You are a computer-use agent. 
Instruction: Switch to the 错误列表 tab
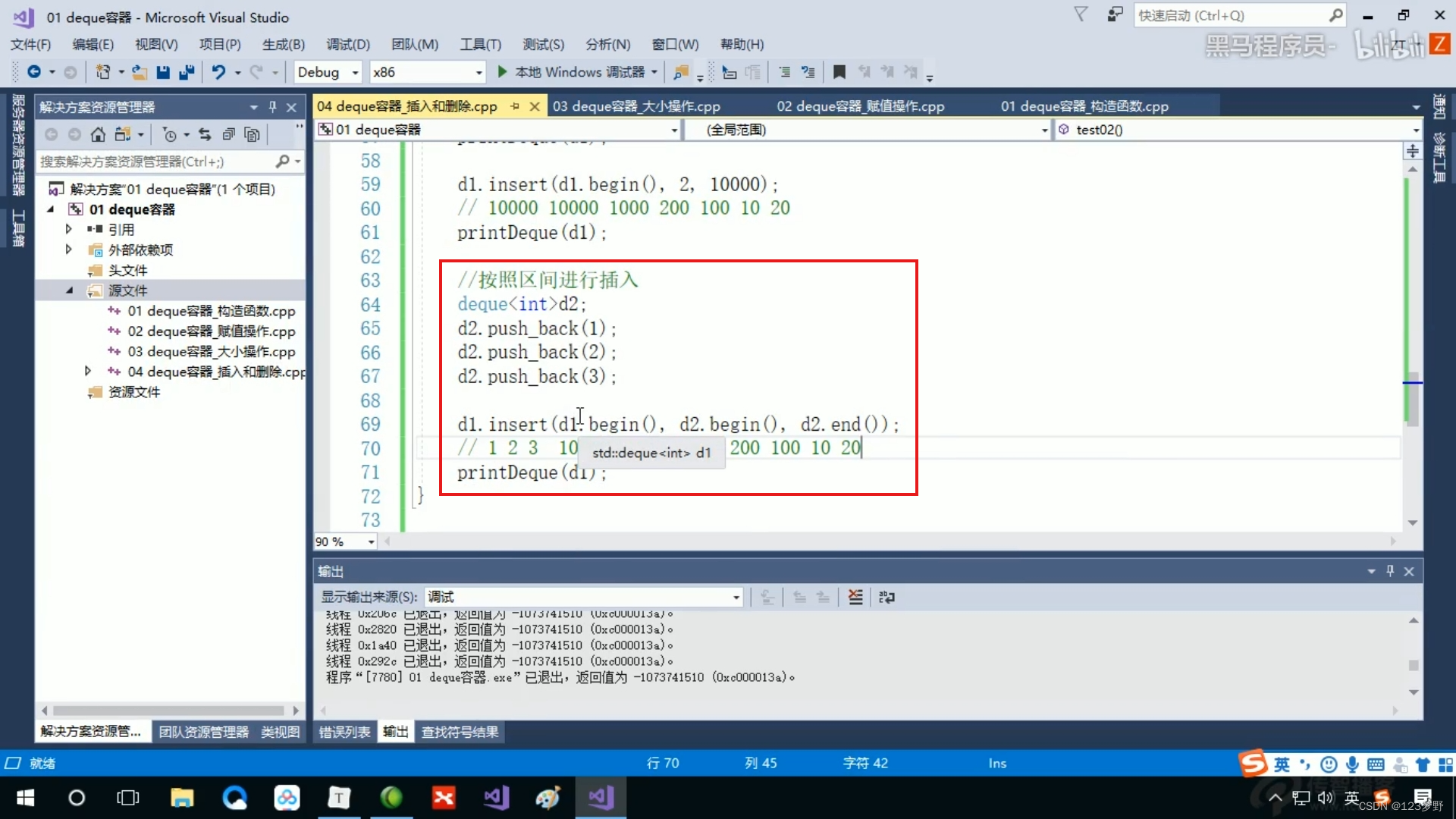345,731
